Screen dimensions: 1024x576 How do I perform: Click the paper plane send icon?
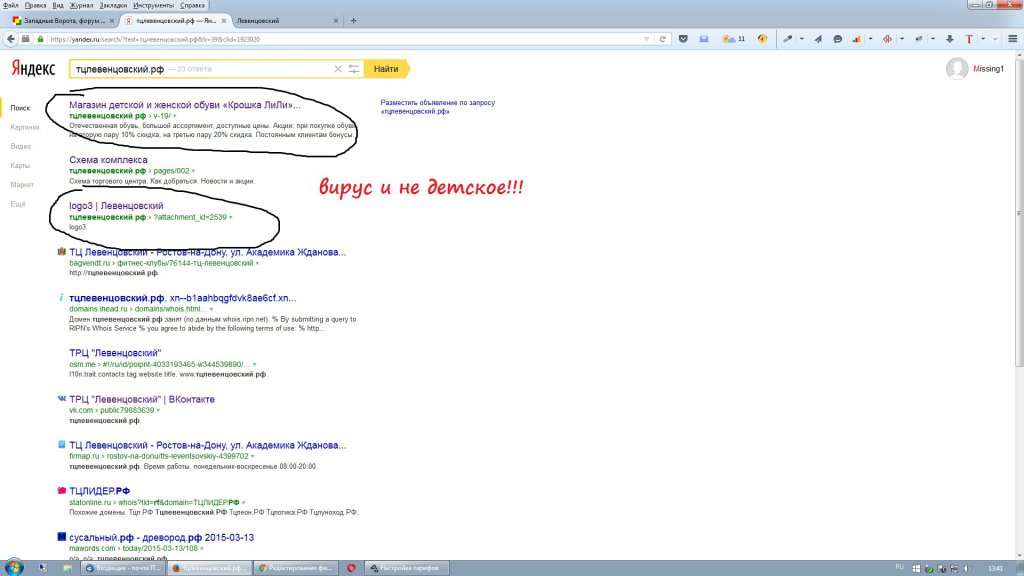coord(818,39)
